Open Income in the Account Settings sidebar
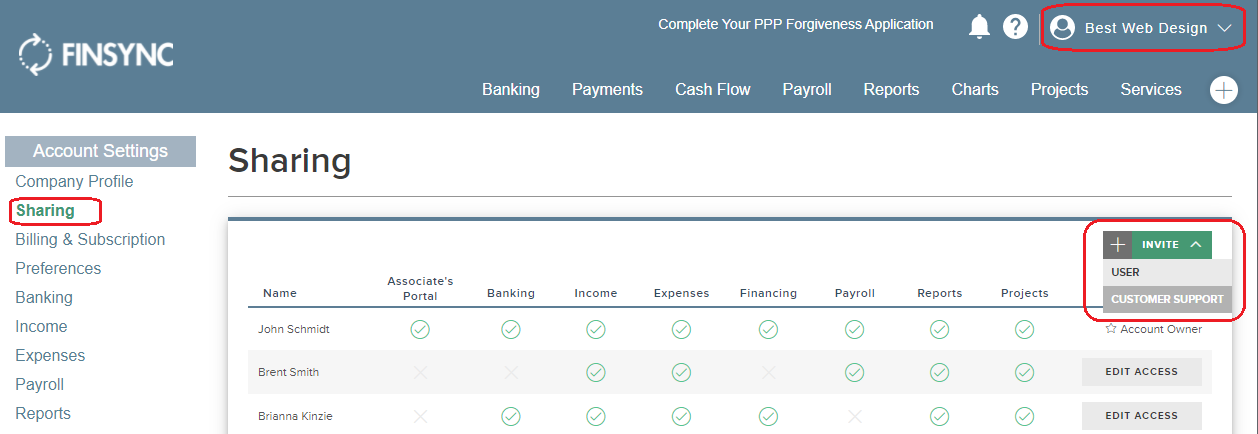1258x434 pixels. (41, 326)
